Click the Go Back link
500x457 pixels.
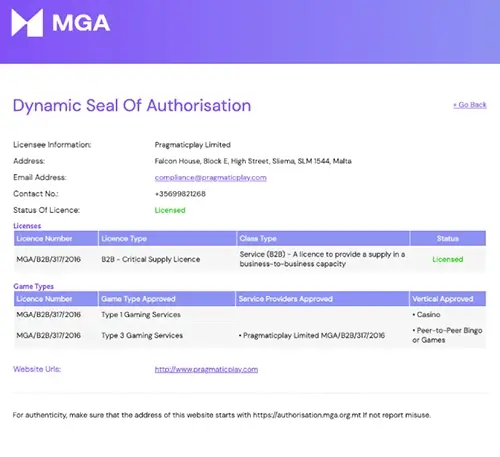click(470, 105)
